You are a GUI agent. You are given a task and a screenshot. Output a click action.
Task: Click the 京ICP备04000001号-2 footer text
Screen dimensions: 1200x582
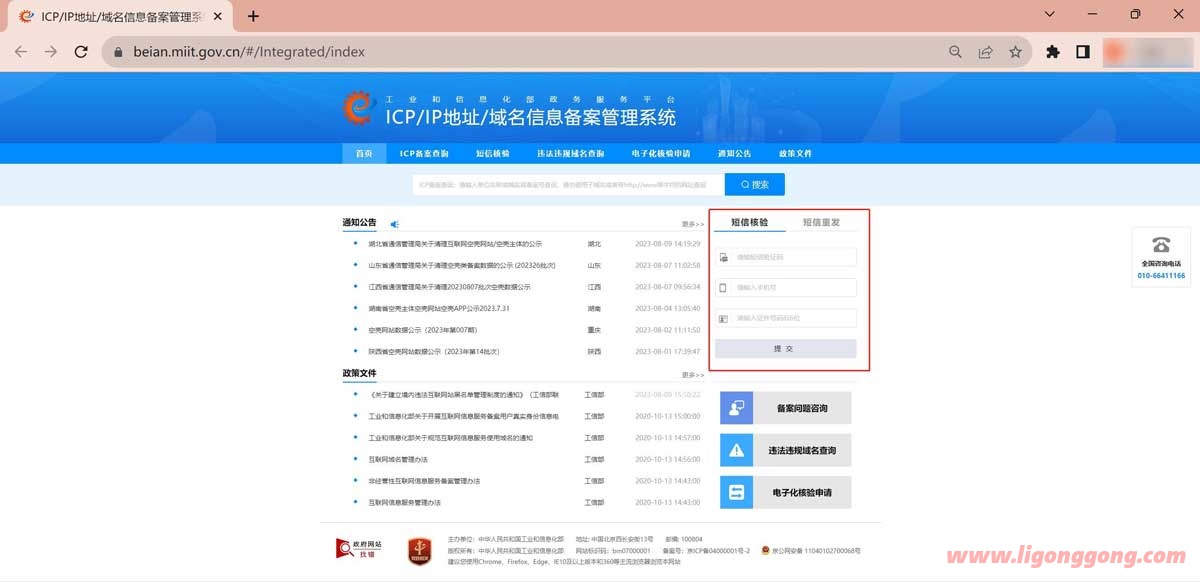coord(718,550)
